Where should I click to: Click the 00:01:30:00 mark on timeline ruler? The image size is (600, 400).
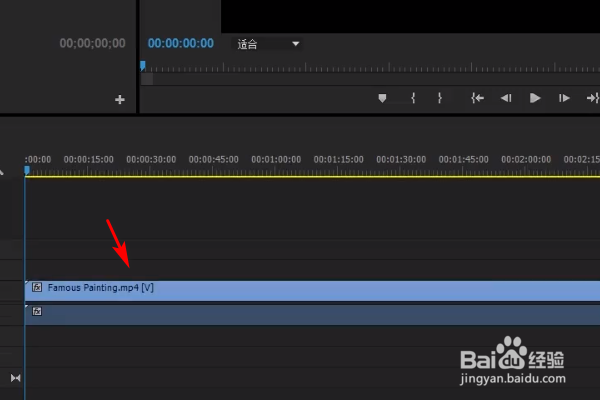tap(401, 159)
